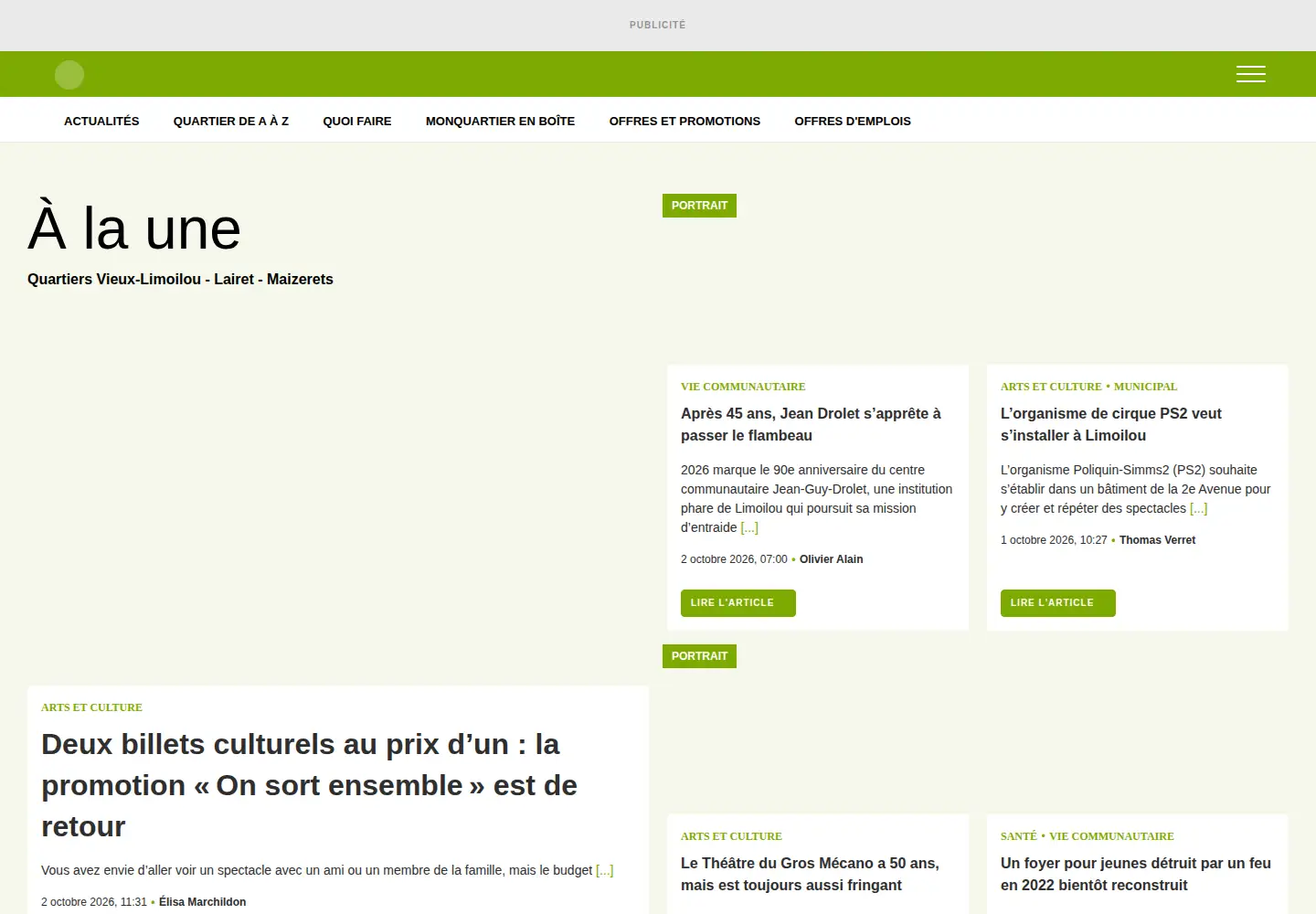Select Quoi faire in the navigation
Viewport: 1316px width, 914px height.
(x=357, y=121)
